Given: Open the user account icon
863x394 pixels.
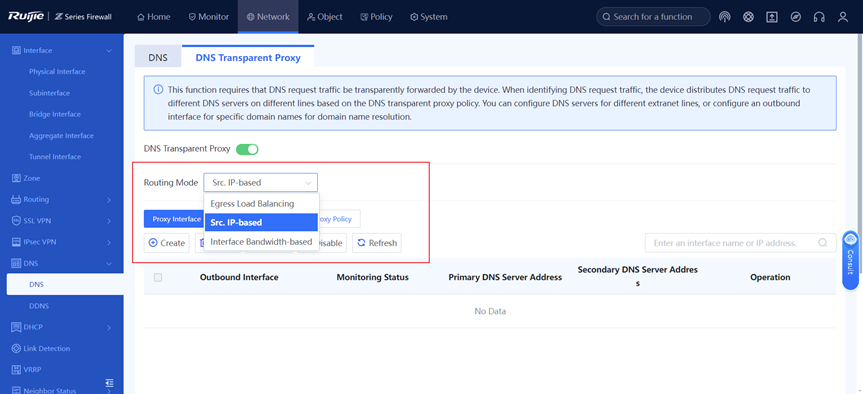Looking at the screenshot, I should (843, 17).
